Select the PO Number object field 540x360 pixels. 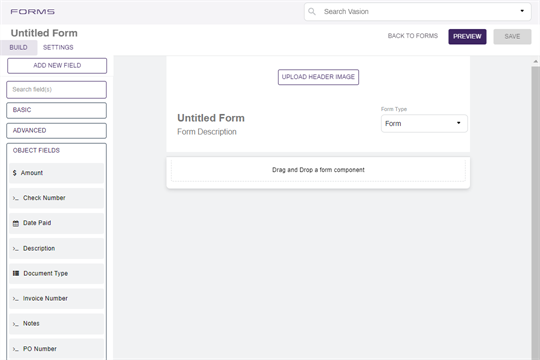pos(56,349)
